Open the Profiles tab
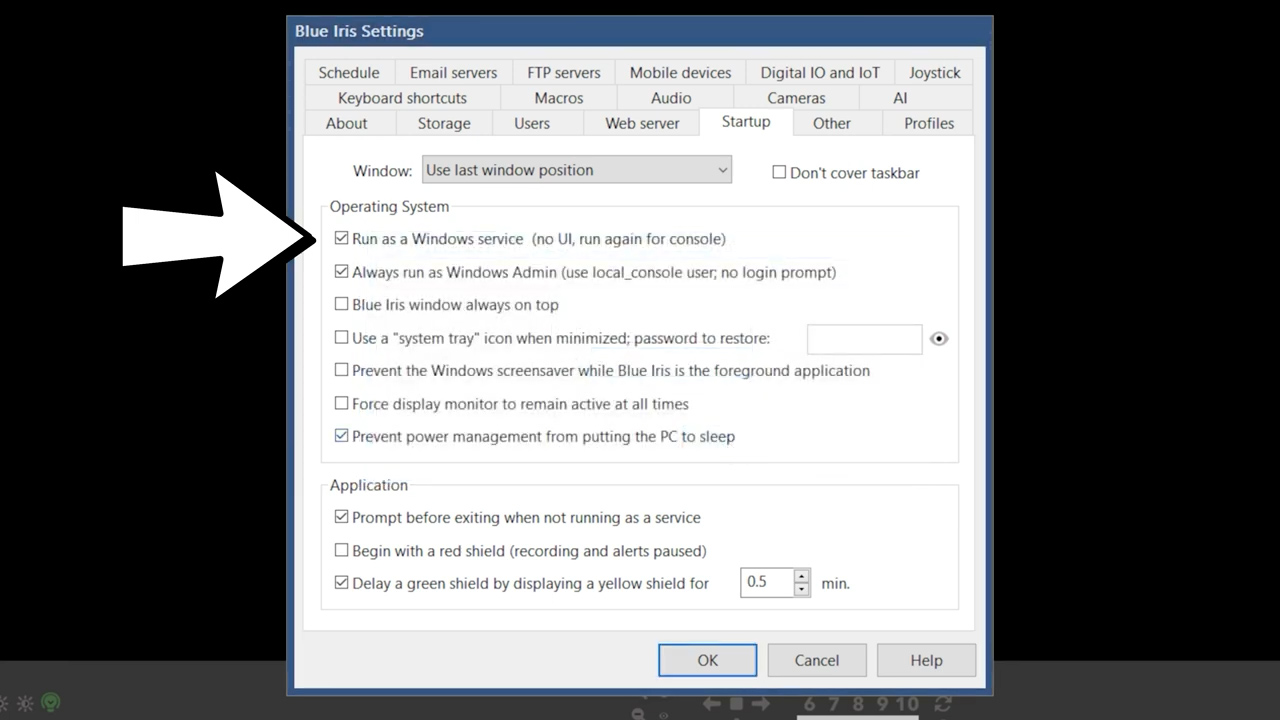Screen dimensions: 1280x720 [929, 123]
